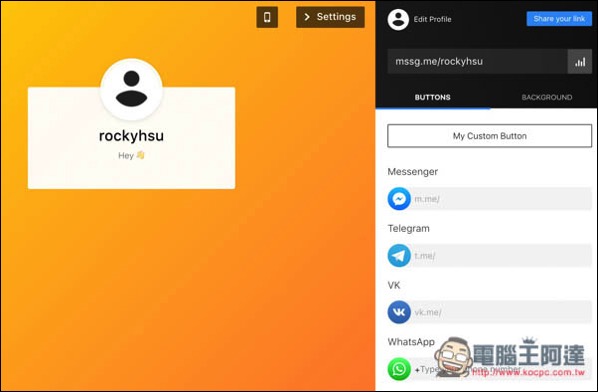
Task: Click the Hey greeting text
Action: (131, 155)
